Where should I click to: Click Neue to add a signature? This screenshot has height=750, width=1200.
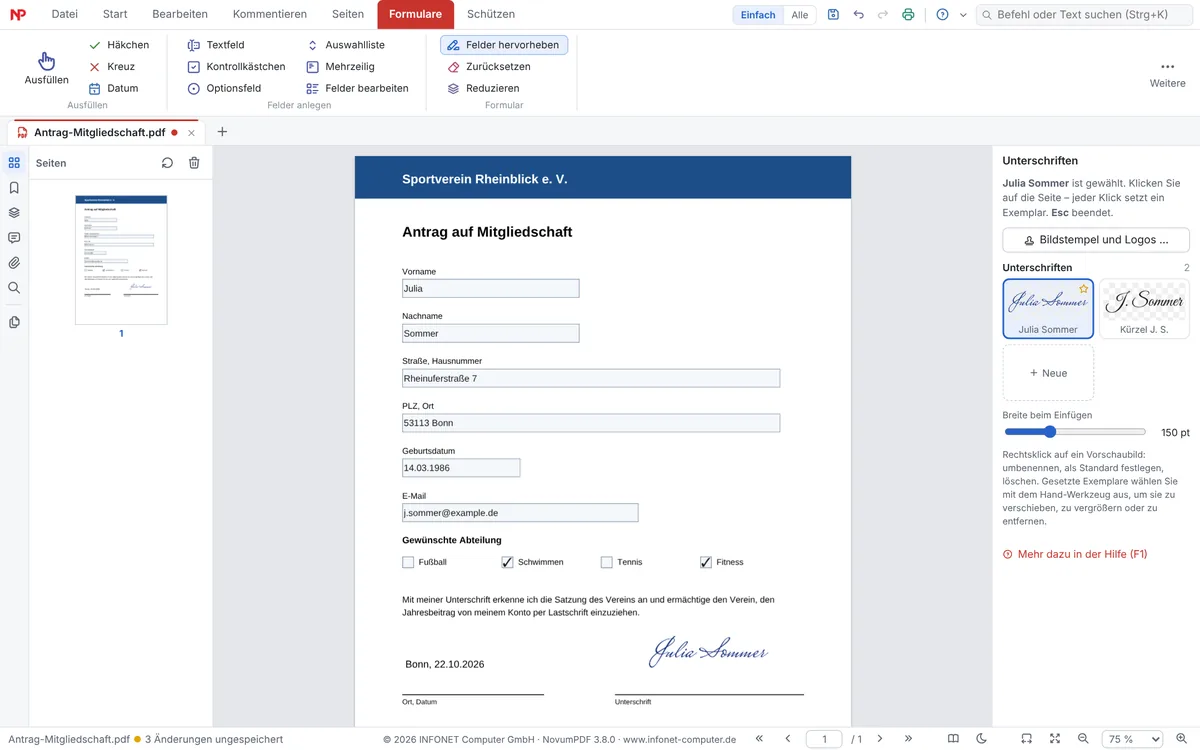pyautogui.click(x=1048, y=373)
